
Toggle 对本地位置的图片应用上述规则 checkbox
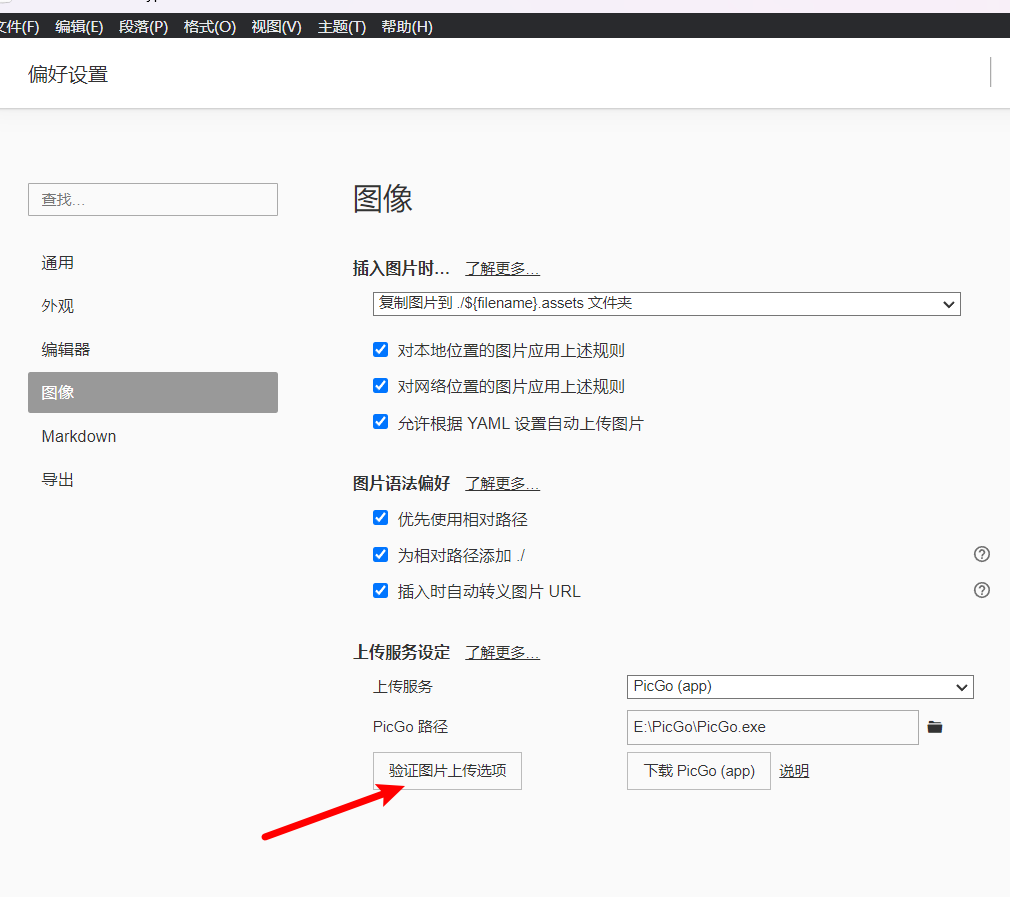[x=380, y=350]
